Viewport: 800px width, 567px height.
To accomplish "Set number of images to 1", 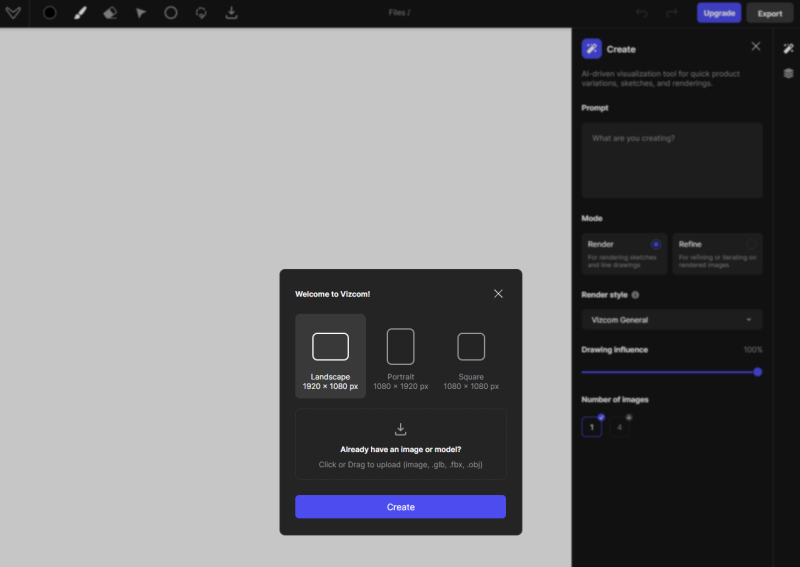I will [x=592, y=427].
